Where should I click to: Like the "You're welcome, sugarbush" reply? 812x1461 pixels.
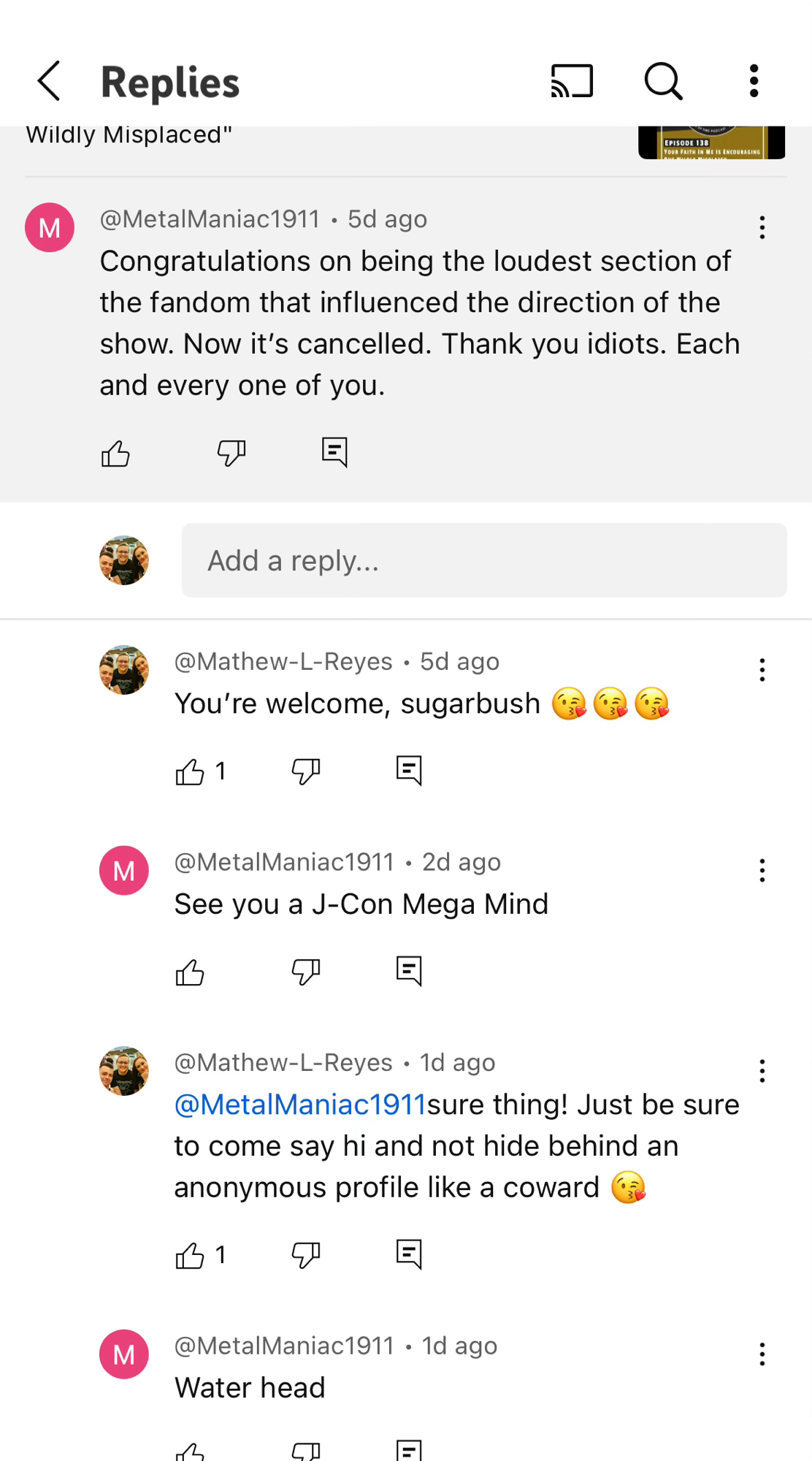[x=190, y=771]
